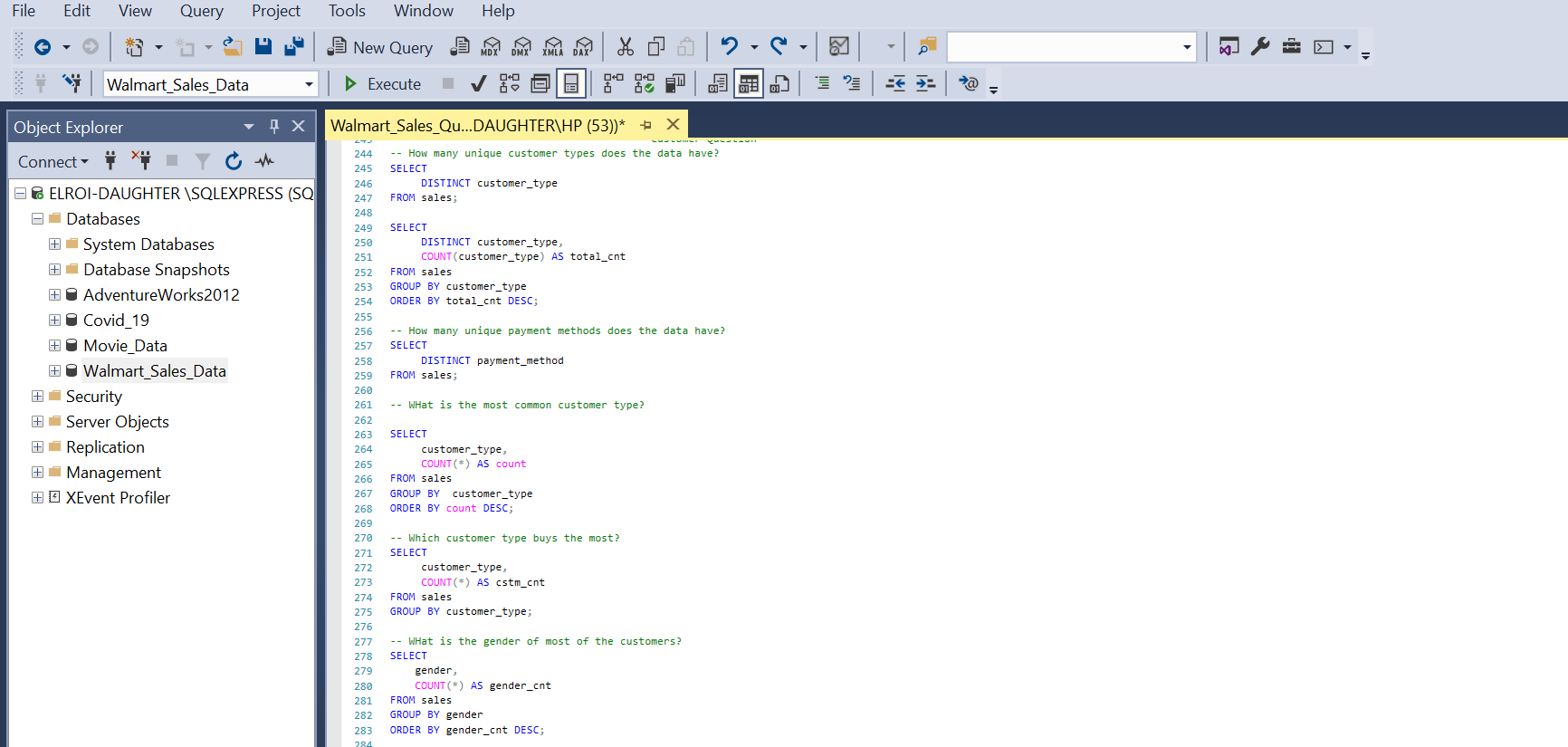
Task: Parse the query with the checkmark icon
Action: pos(479,84)
